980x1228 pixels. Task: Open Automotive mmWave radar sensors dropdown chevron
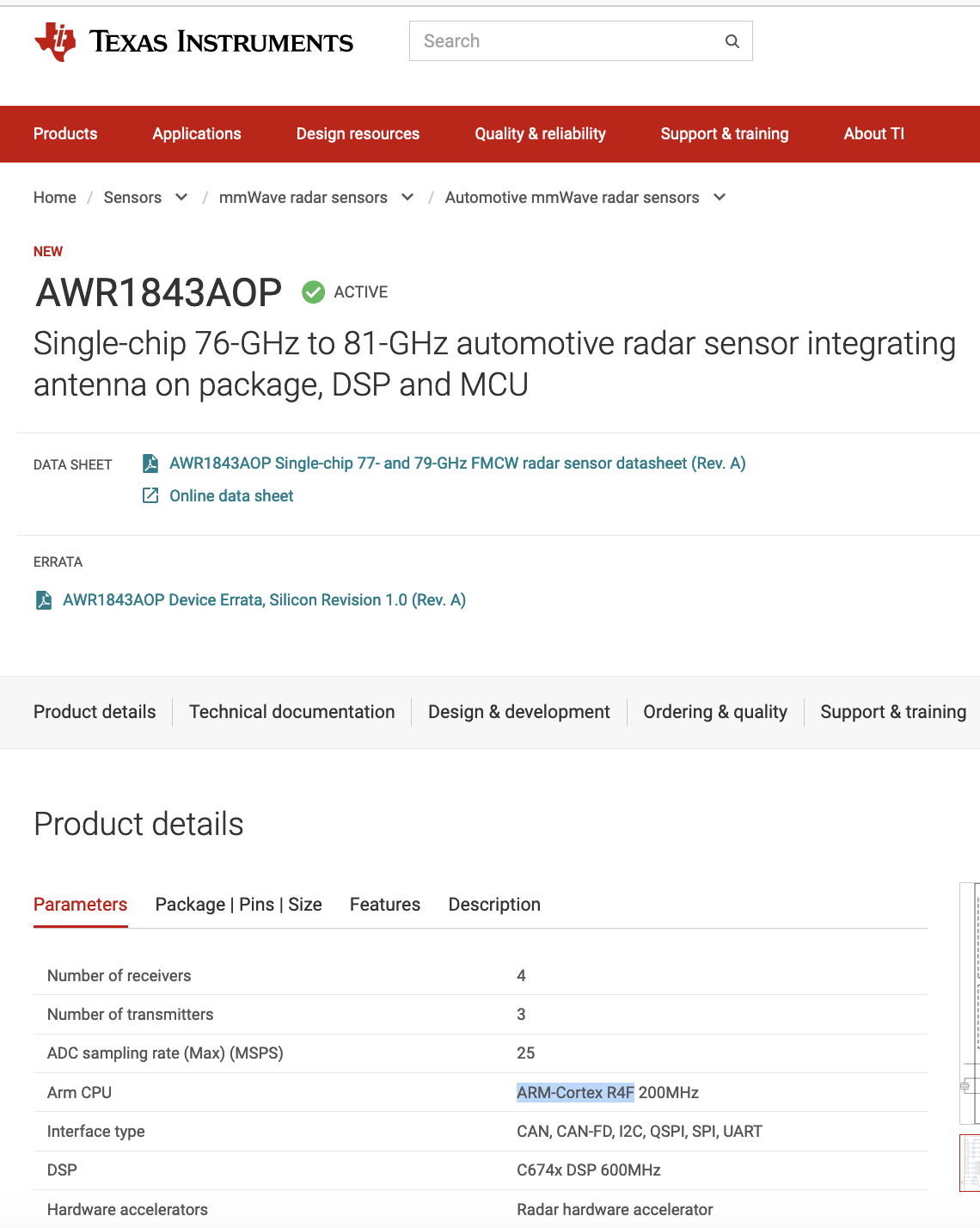720,198
